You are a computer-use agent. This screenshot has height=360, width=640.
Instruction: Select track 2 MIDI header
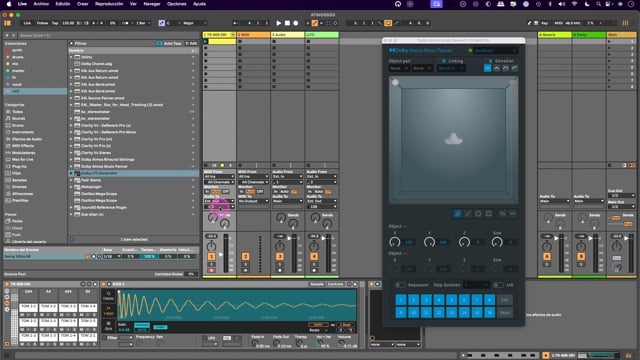coord(253,35)
